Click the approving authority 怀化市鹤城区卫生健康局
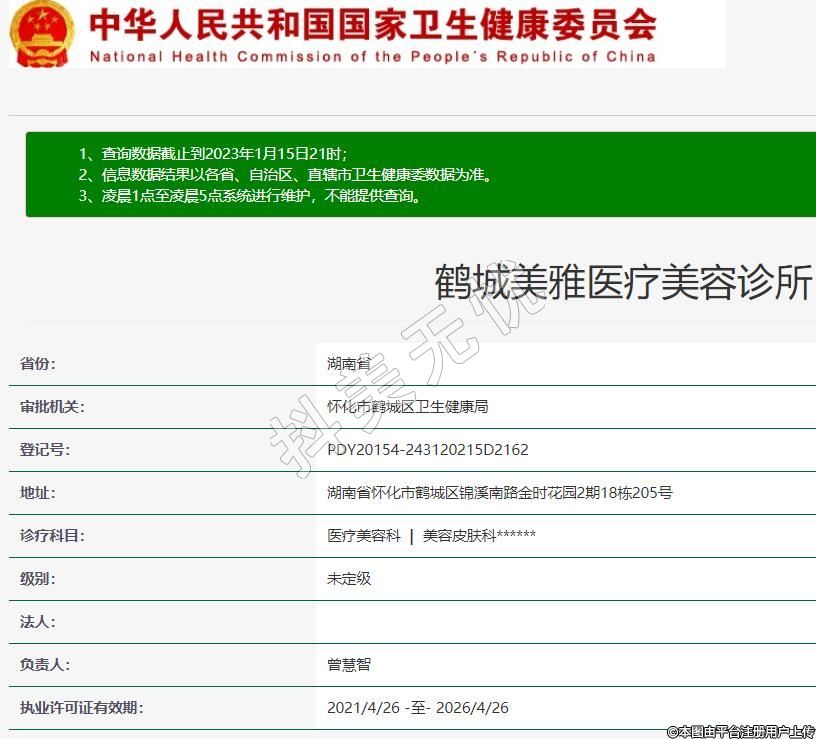Viewport: 816px width, 739px height. [x=407, y=407]
